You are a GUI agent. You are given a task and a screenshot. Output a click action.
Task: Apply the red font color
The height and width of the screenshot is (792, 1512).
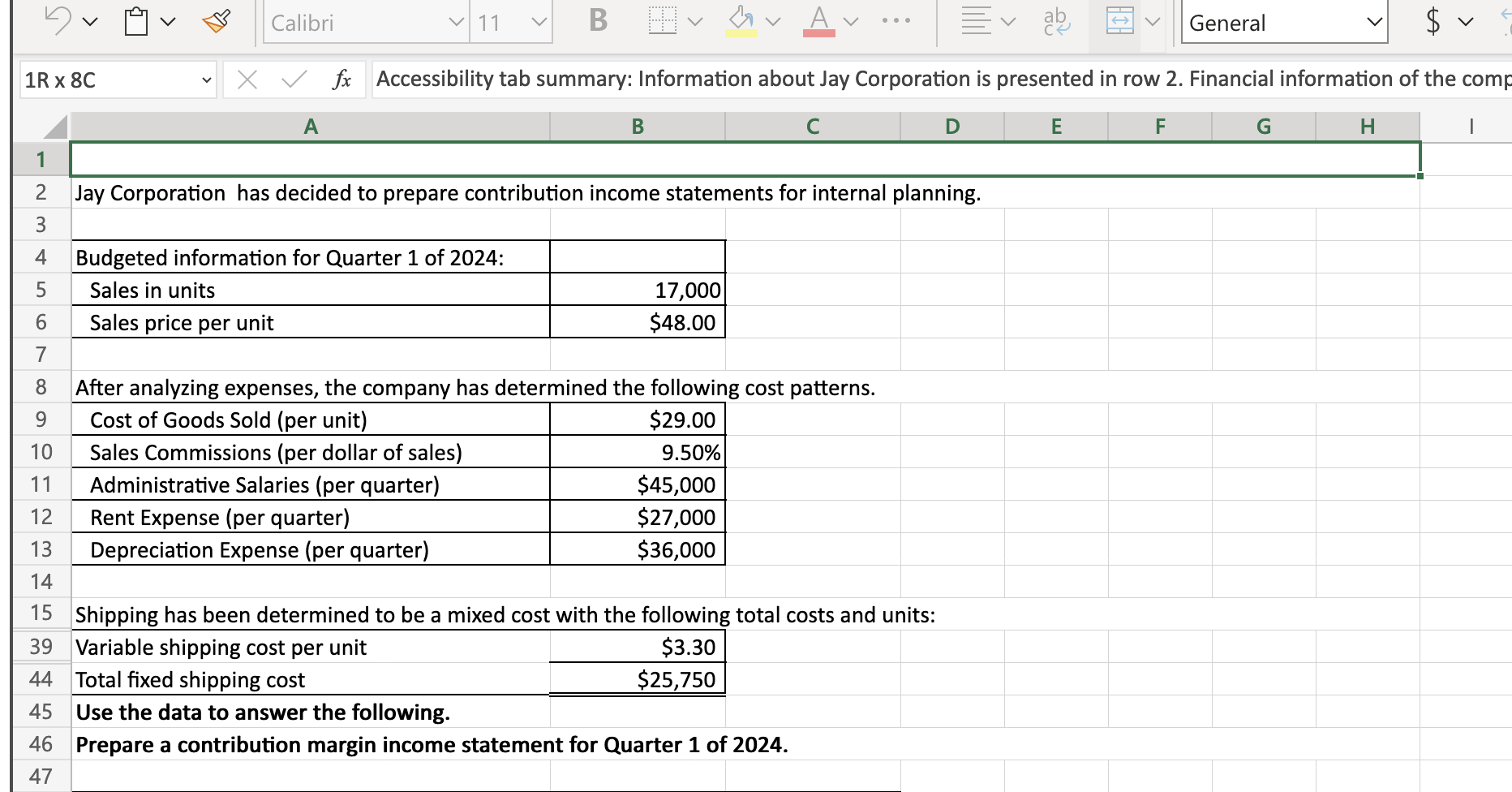click(x=819, y=21)
